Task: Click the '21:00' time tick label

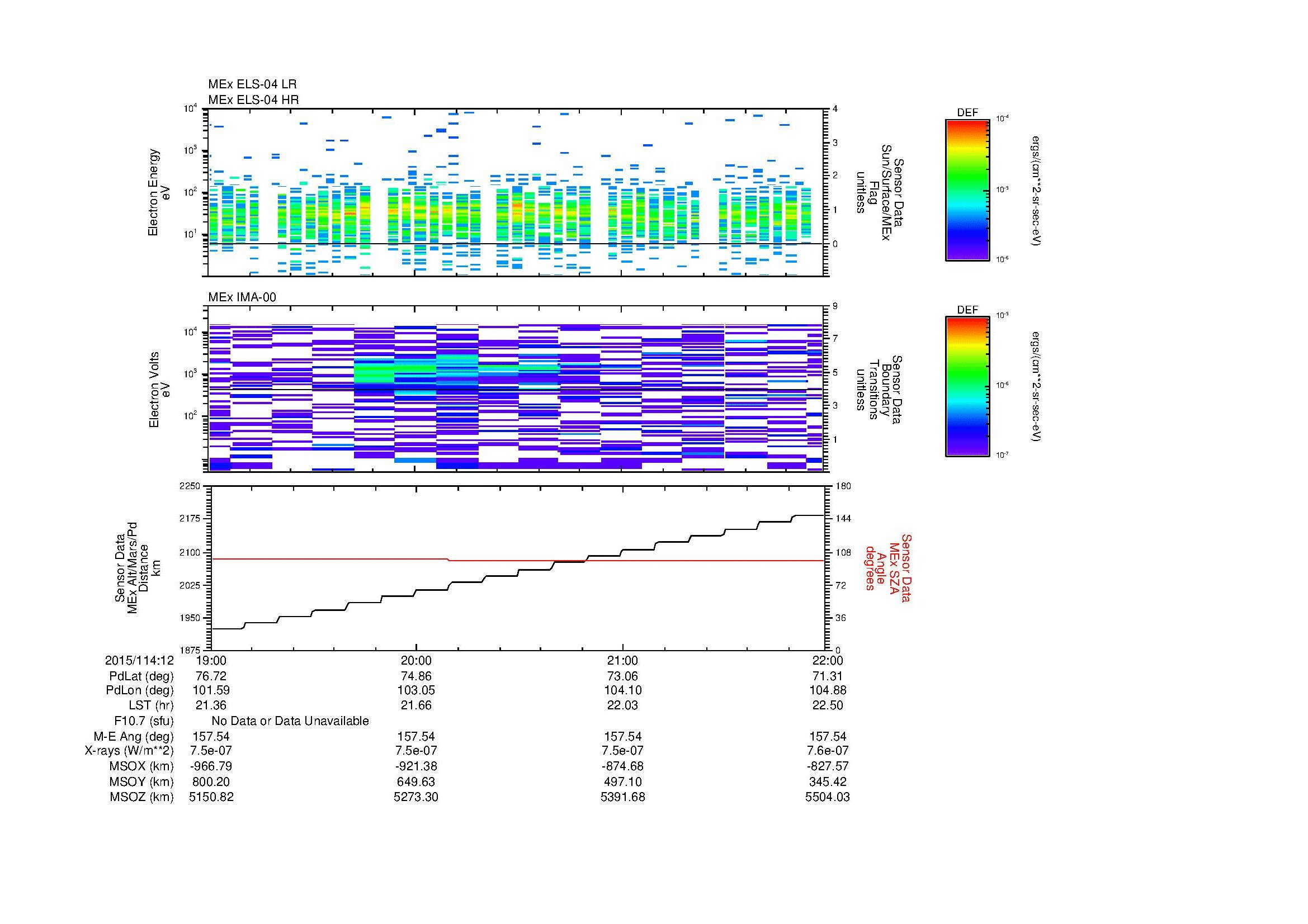Action: [x=622, y=660]
